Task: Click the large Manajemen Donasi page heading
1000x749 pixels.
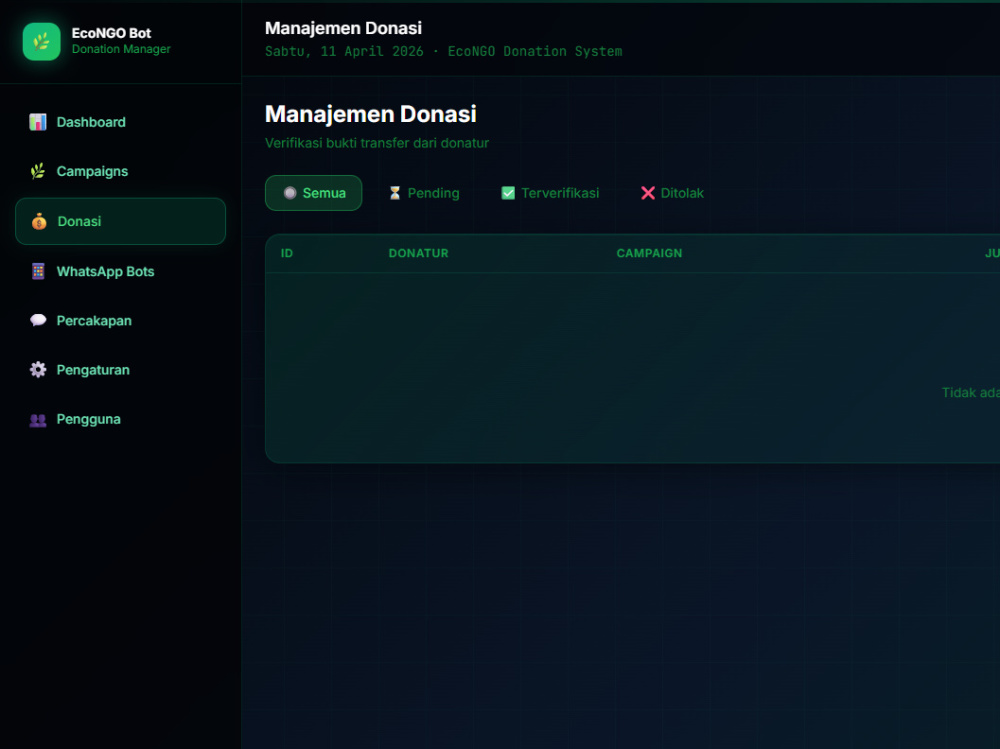Action: [x=371, y=114]
